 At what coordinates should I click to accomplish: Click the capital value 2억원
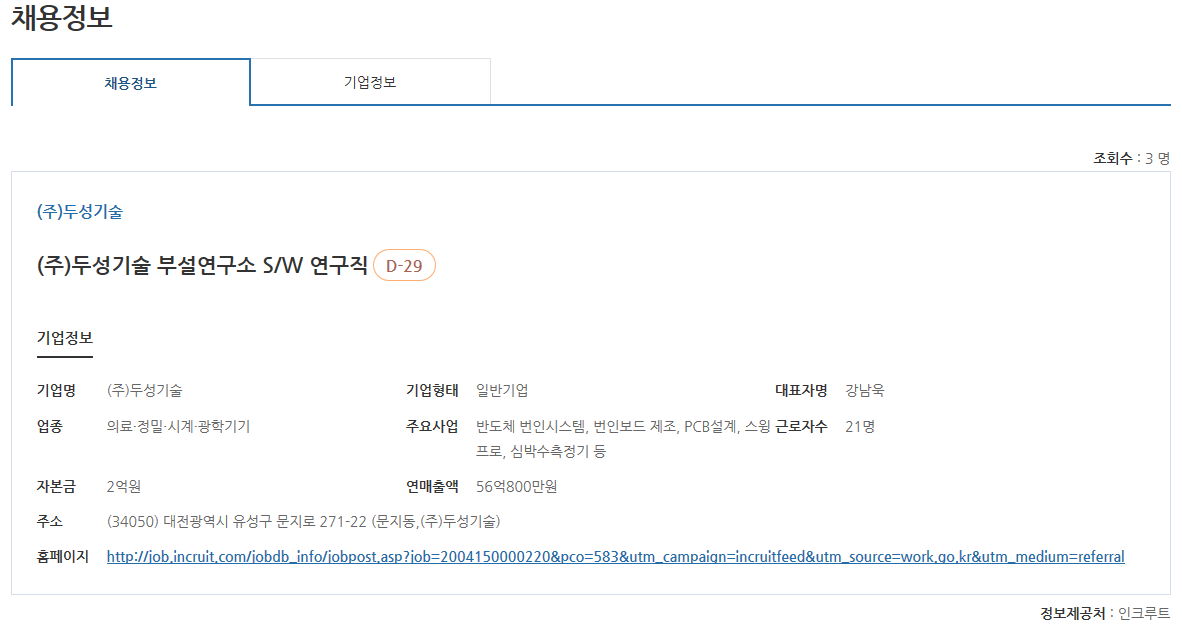pos(124,486)
